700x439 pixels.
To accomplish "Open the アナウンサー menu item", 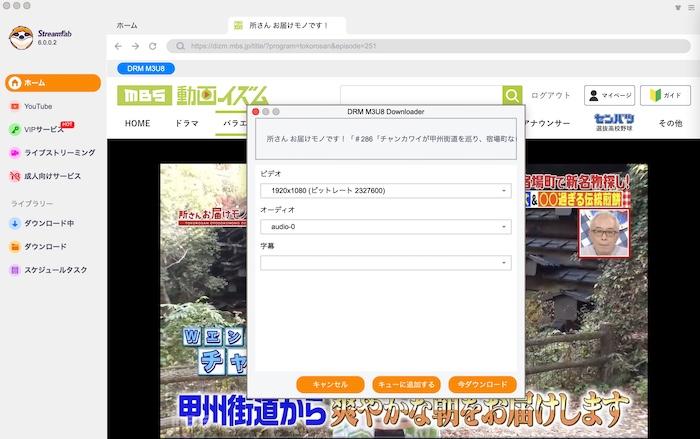I will [547, 123].
